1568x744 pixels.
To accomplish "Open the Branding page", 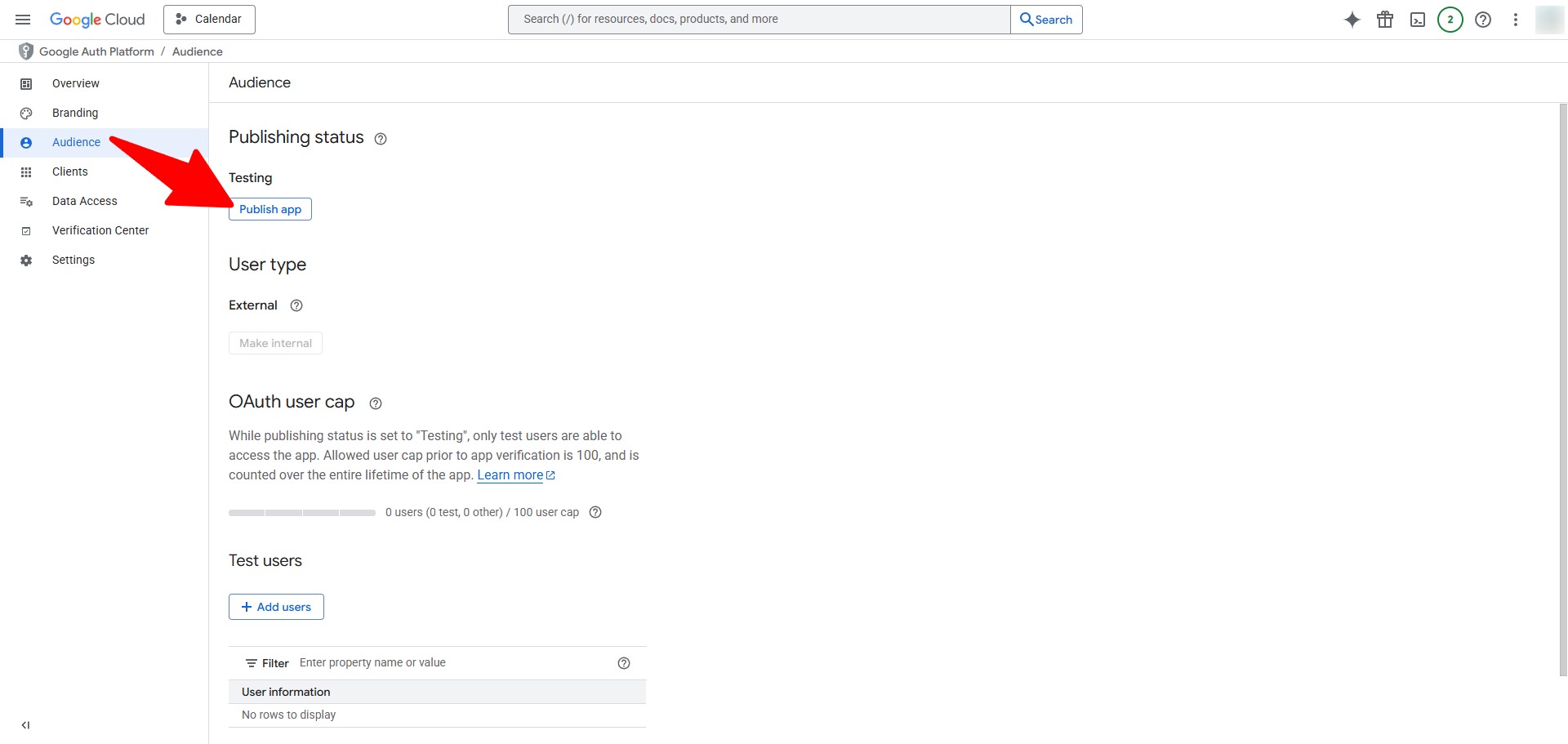I will (x=75, y=113).
